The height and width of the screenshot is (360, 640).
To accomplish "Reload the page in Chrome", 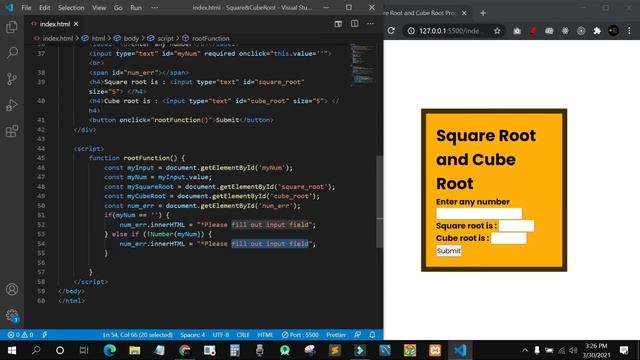I will tap(391, 31).
